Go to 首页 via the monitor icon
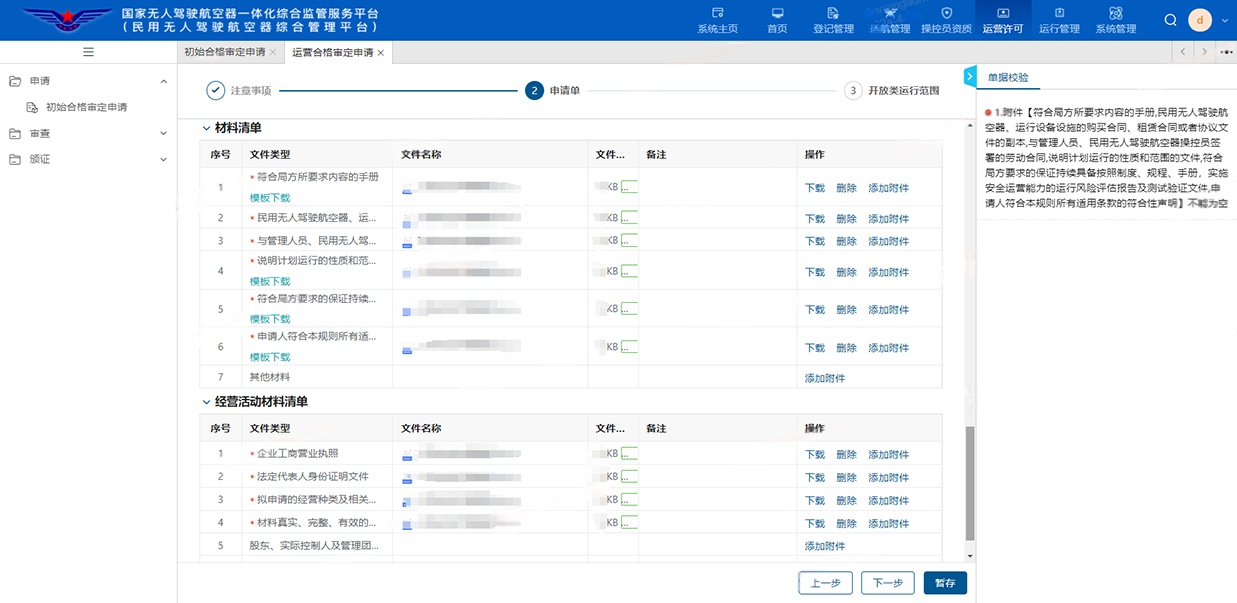The height and width of the screenshot is (603, 1237). tap(777, 20)
